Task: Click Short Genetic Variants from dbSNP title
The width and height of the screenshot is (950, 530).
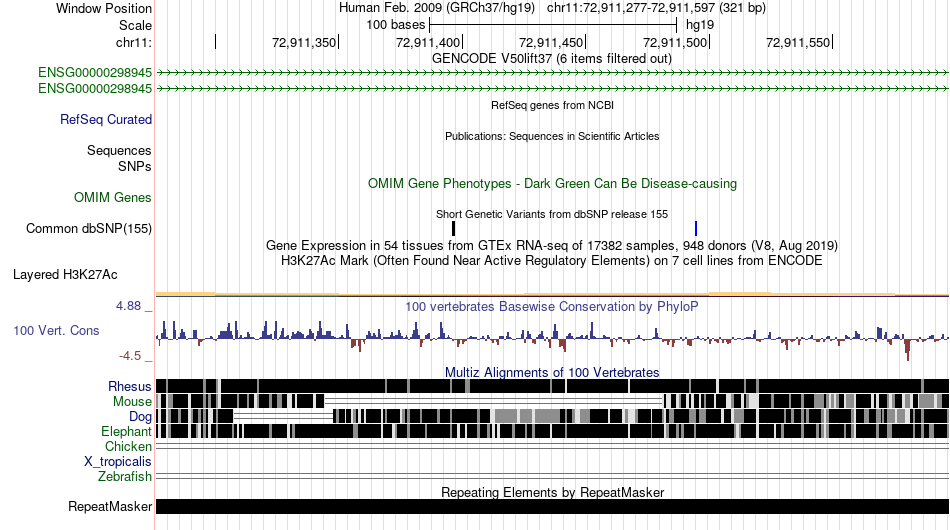Action: 552,214
